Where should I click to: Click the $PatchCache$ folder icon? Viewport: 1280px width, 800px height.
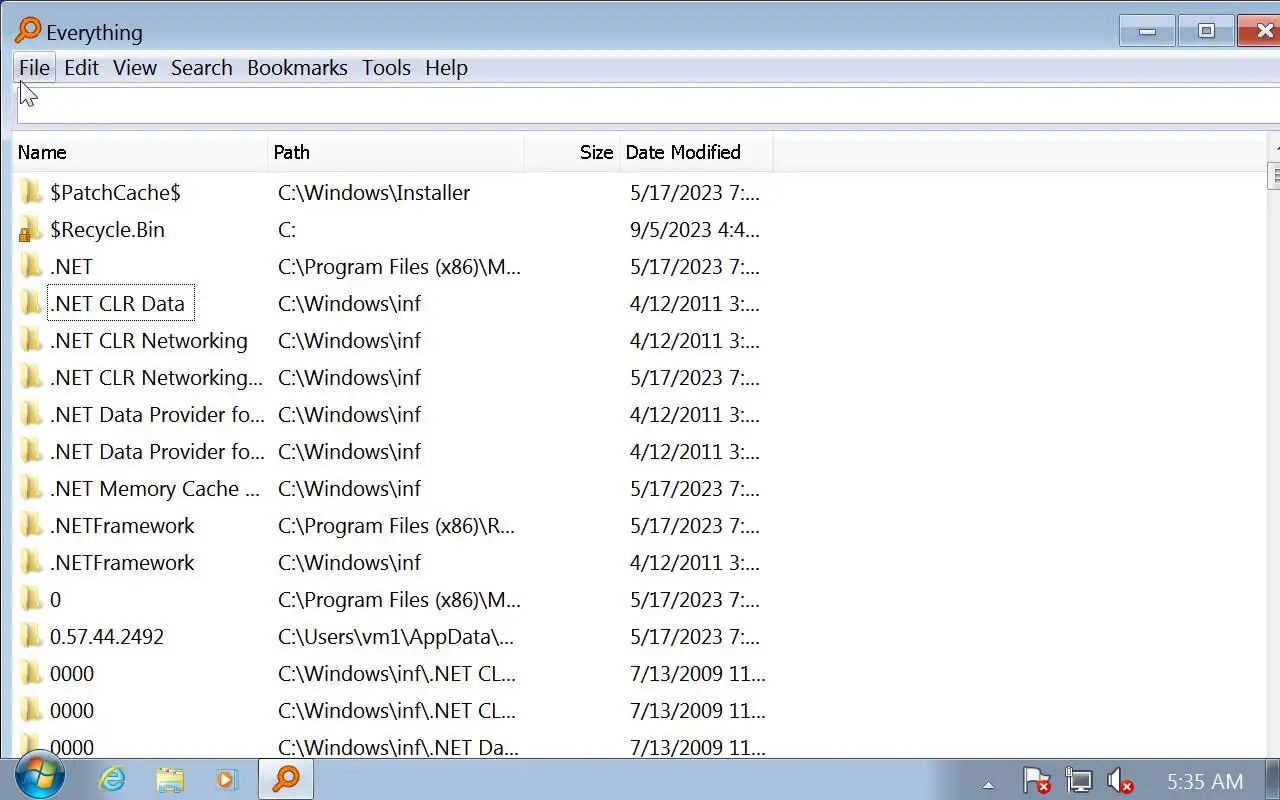(x=31, y=192)
